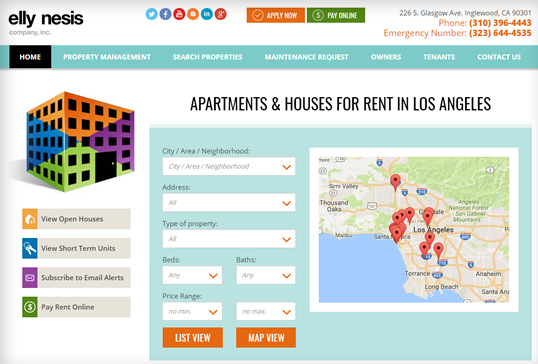The height and width of the screenshot is (364, 538).
Task: Click phone number (310) 396-4443
Action: [x=500, y=23]
